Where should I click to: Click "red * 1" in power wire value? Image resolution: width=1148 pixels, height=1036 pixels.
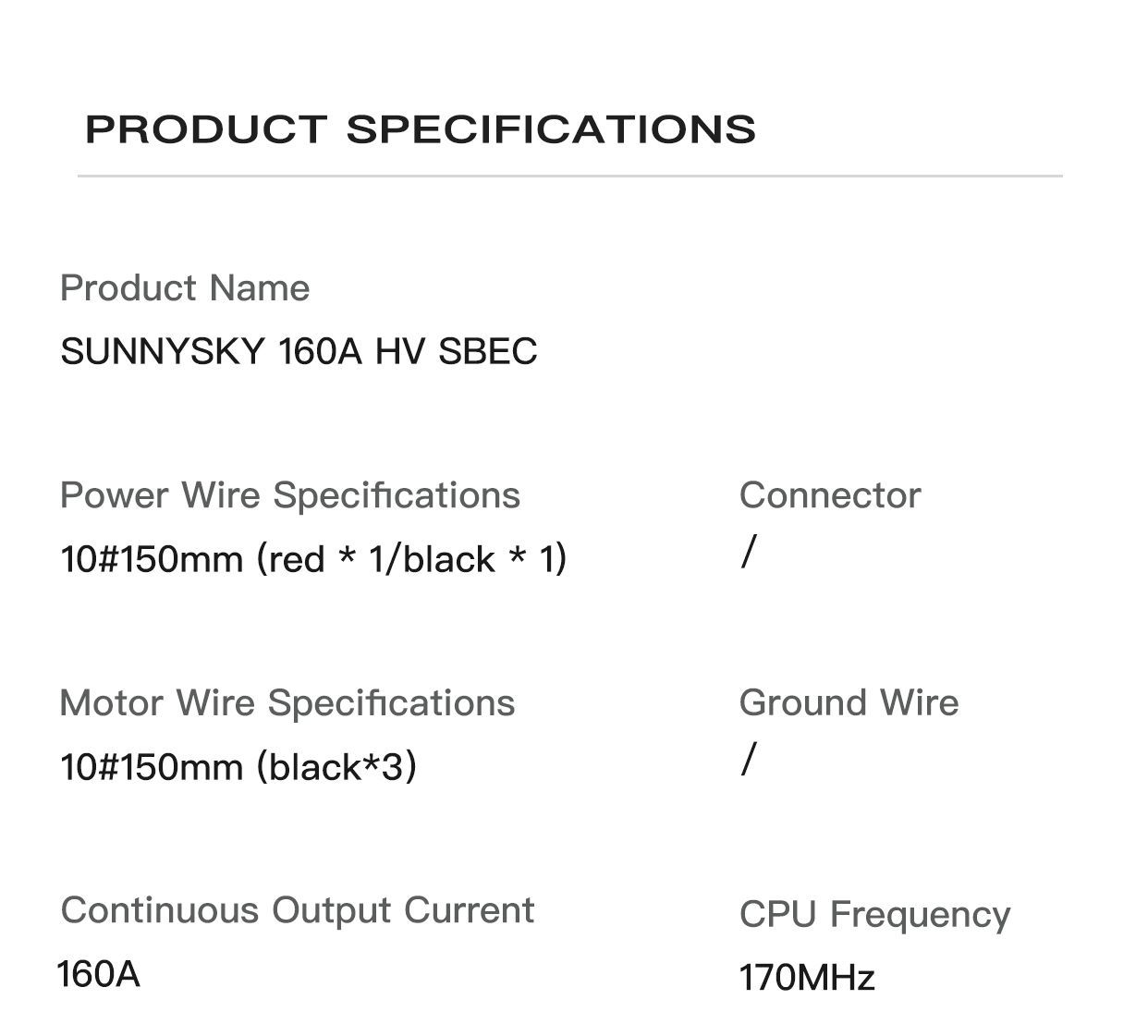click(x=326, y=559)
